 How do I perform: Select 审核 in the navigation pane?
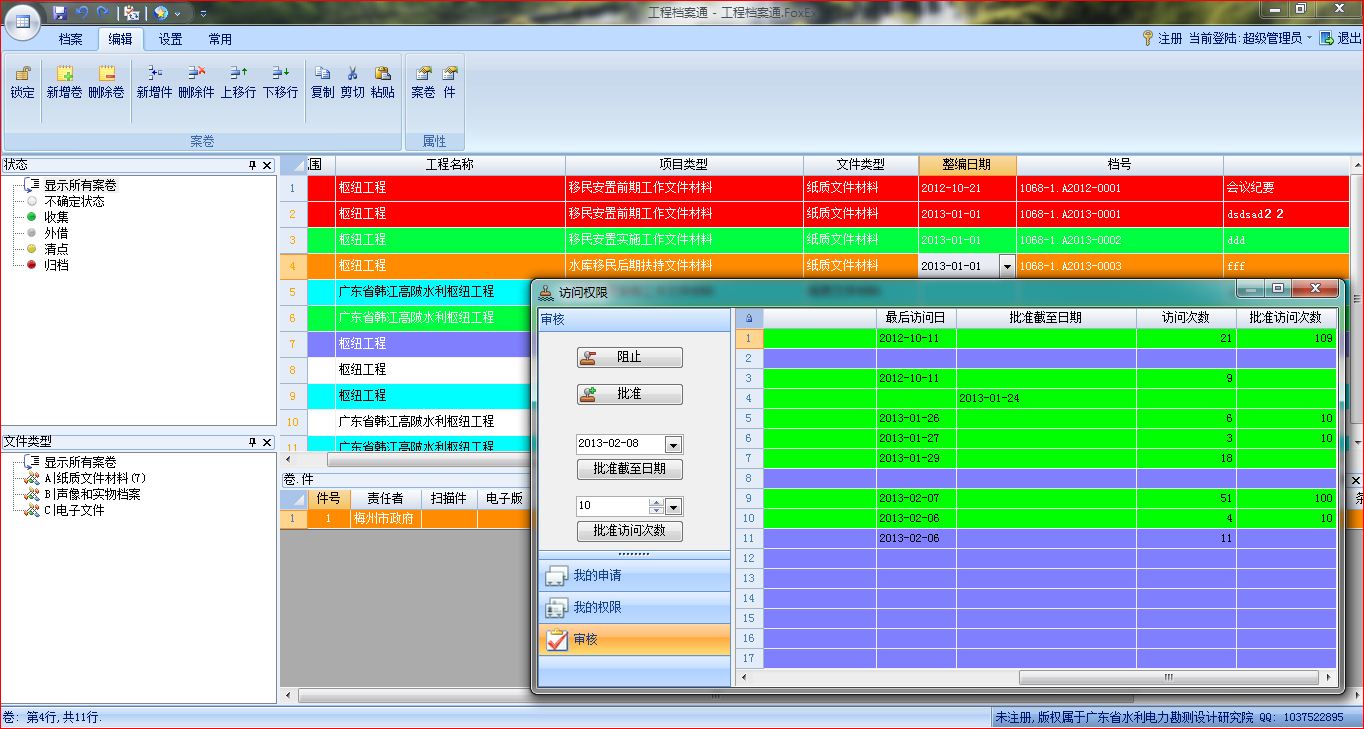coord(635,639)
